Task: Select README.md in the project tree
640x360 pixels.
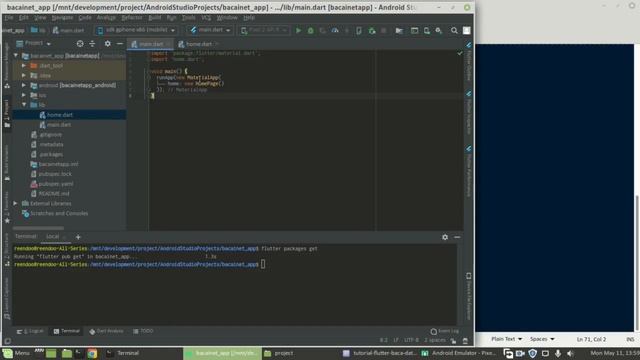Action: (x=54, y=194)
